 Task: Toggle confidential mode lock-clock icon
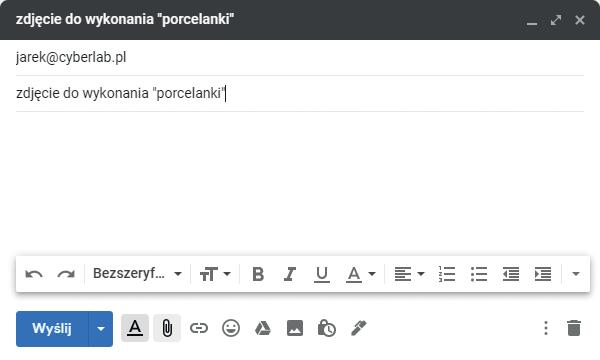click(x=327, y=328)
